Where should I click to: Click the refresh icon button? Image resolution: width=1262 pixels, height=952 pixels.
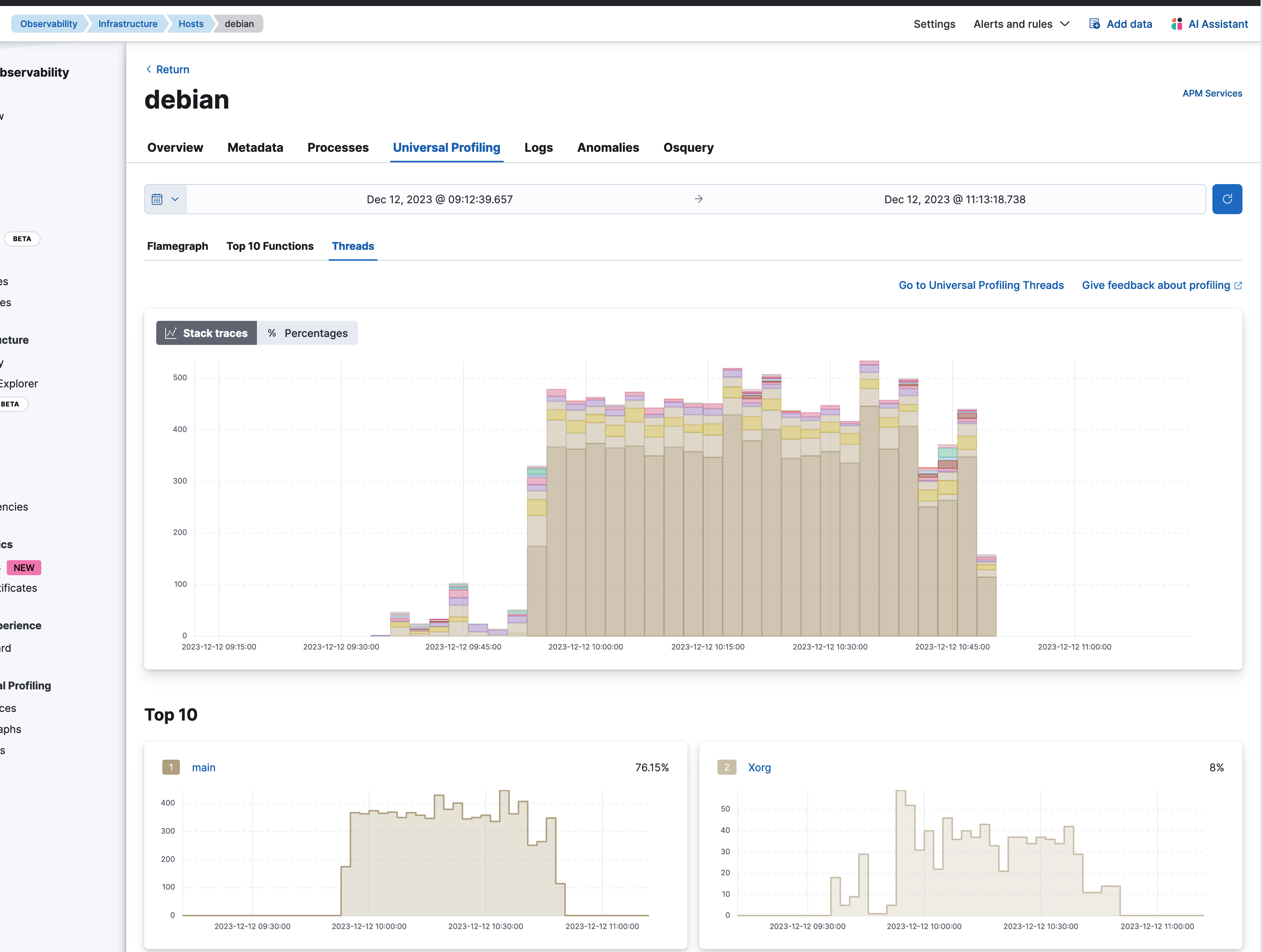click(1227, 199)
